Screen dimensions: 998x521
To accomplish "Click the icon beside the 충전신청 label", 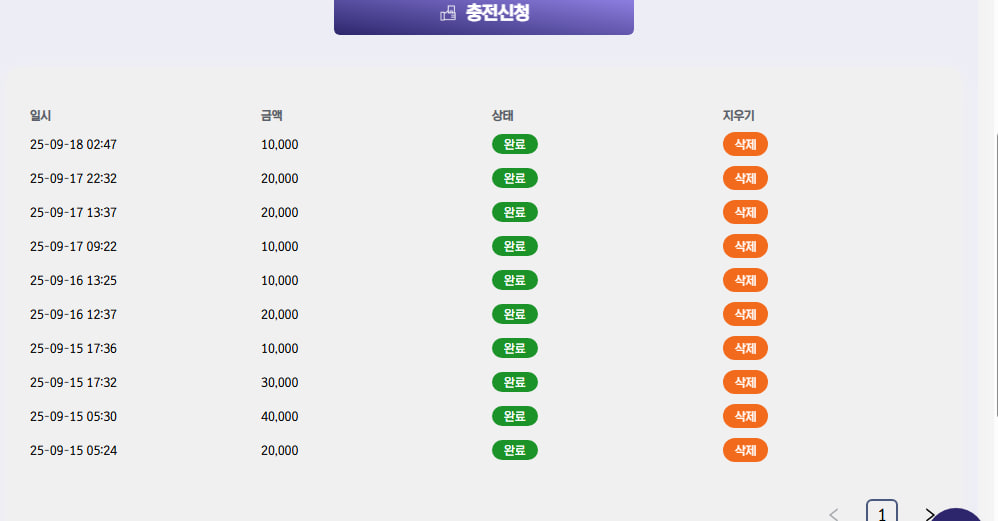I will pyautogui.click(x=448, y=14).
